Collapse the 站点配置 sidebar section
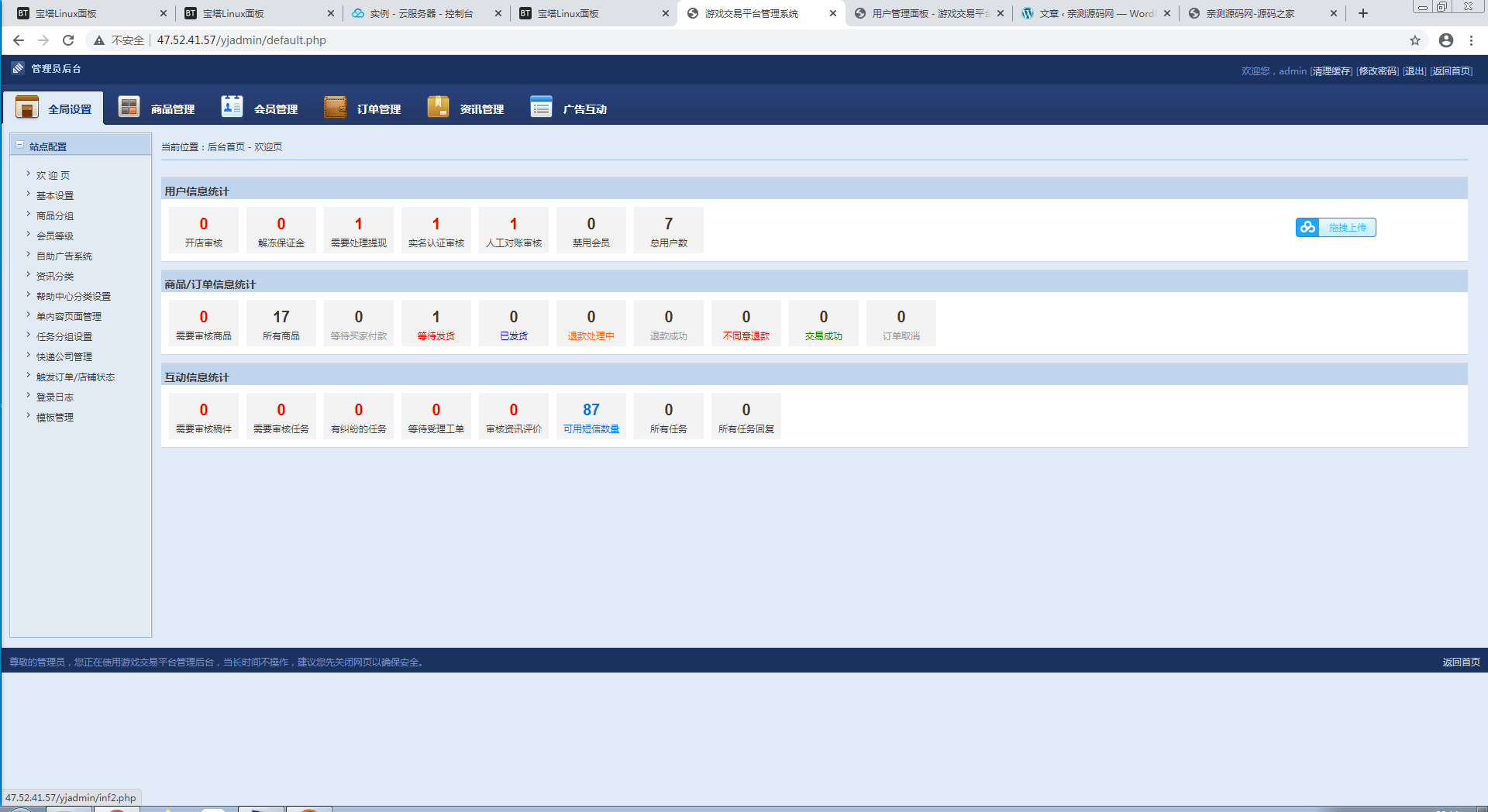 click(x=20, y=145)
